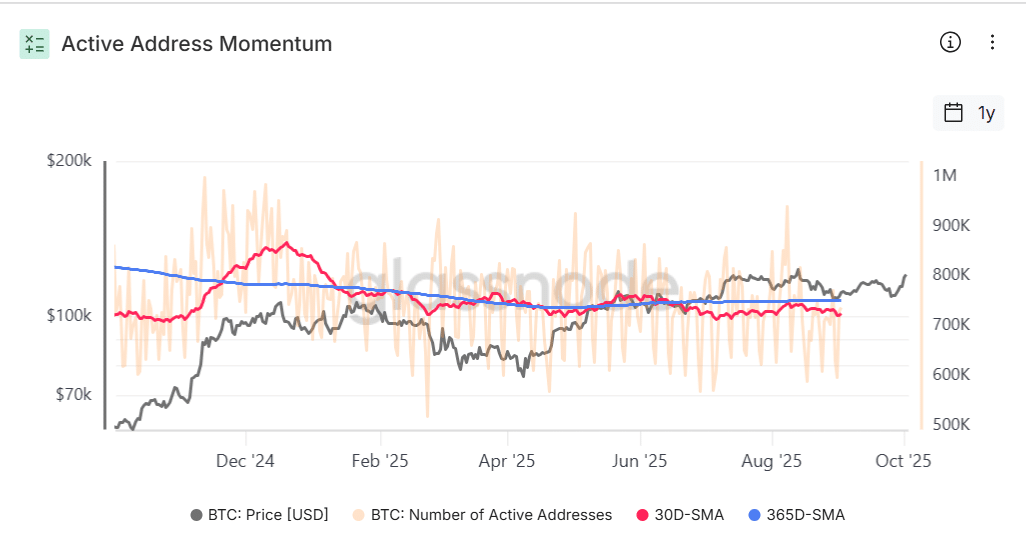Click the 1M active addresses axis label
1026x550 pixels.
click(945, 176)
